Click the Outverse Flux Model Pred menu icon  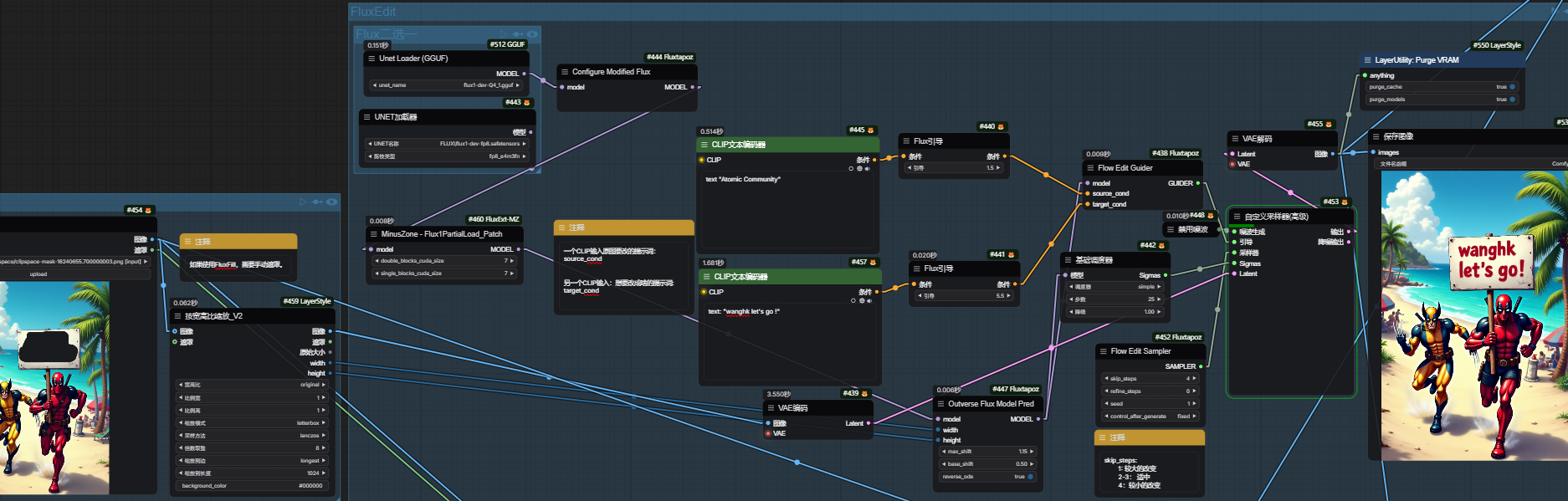[x=940, y=404]
